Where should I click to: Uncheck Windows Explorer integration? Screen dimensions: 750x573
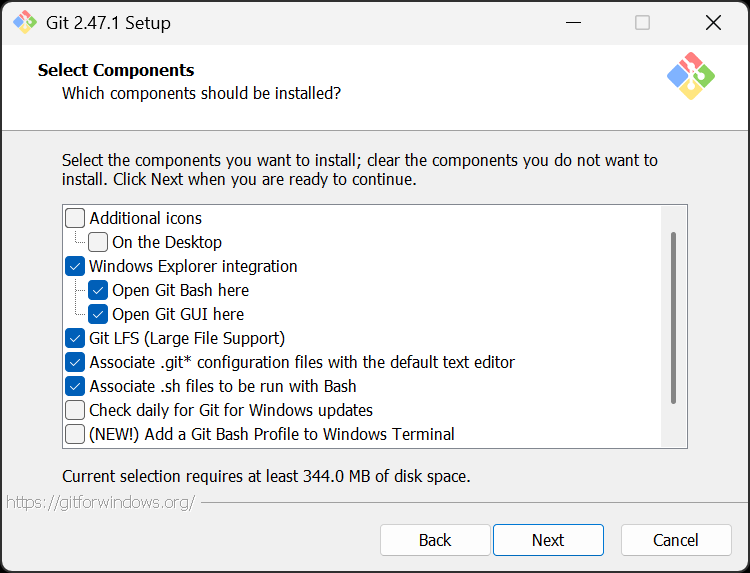[x=75, y=266]
